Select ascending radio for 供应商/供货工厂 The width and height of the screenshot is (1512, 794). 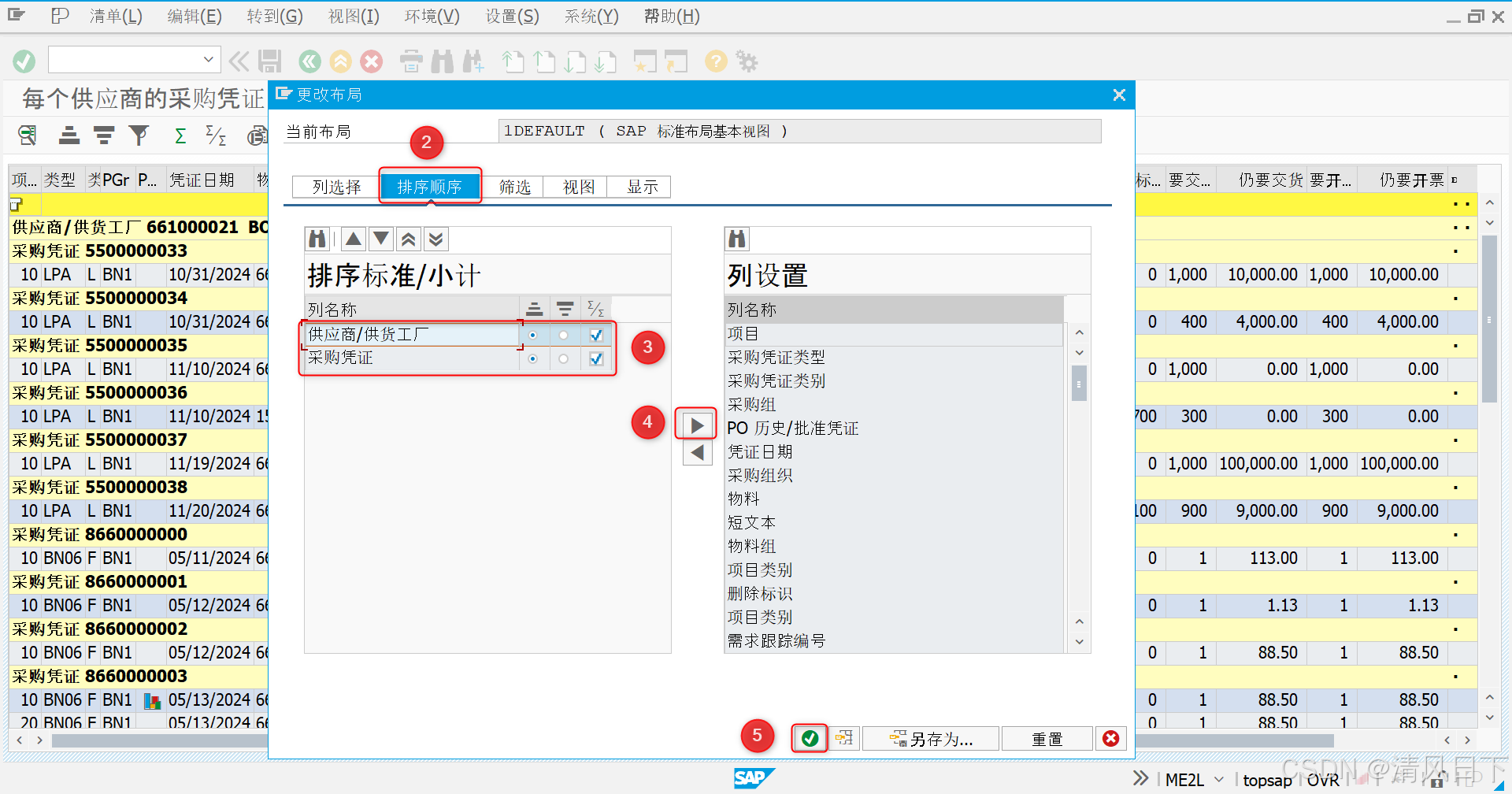tap(533, 335)
